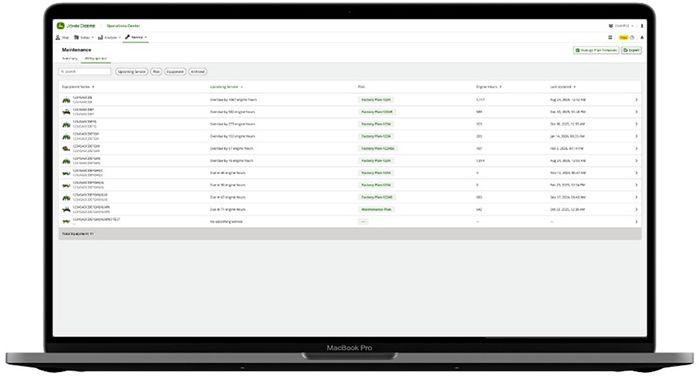Image resolution: width=700 pixels, height=381 pixels.
Task: Open chevron of No upcoming service row
Action: (x=636, y=222)
